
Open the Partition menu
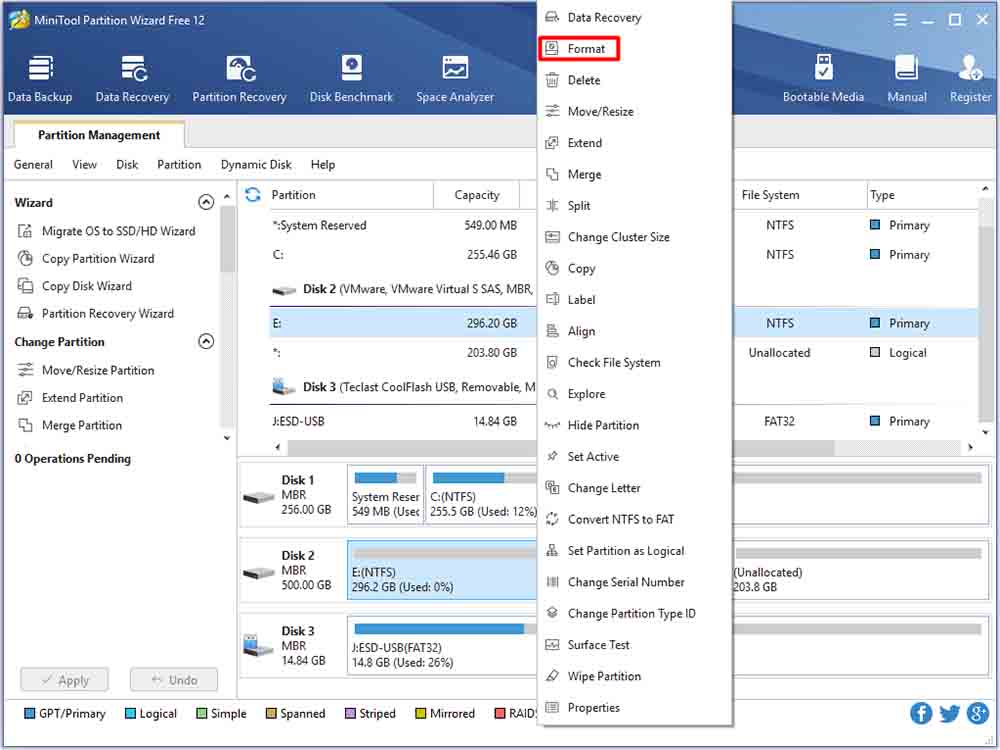179,165
